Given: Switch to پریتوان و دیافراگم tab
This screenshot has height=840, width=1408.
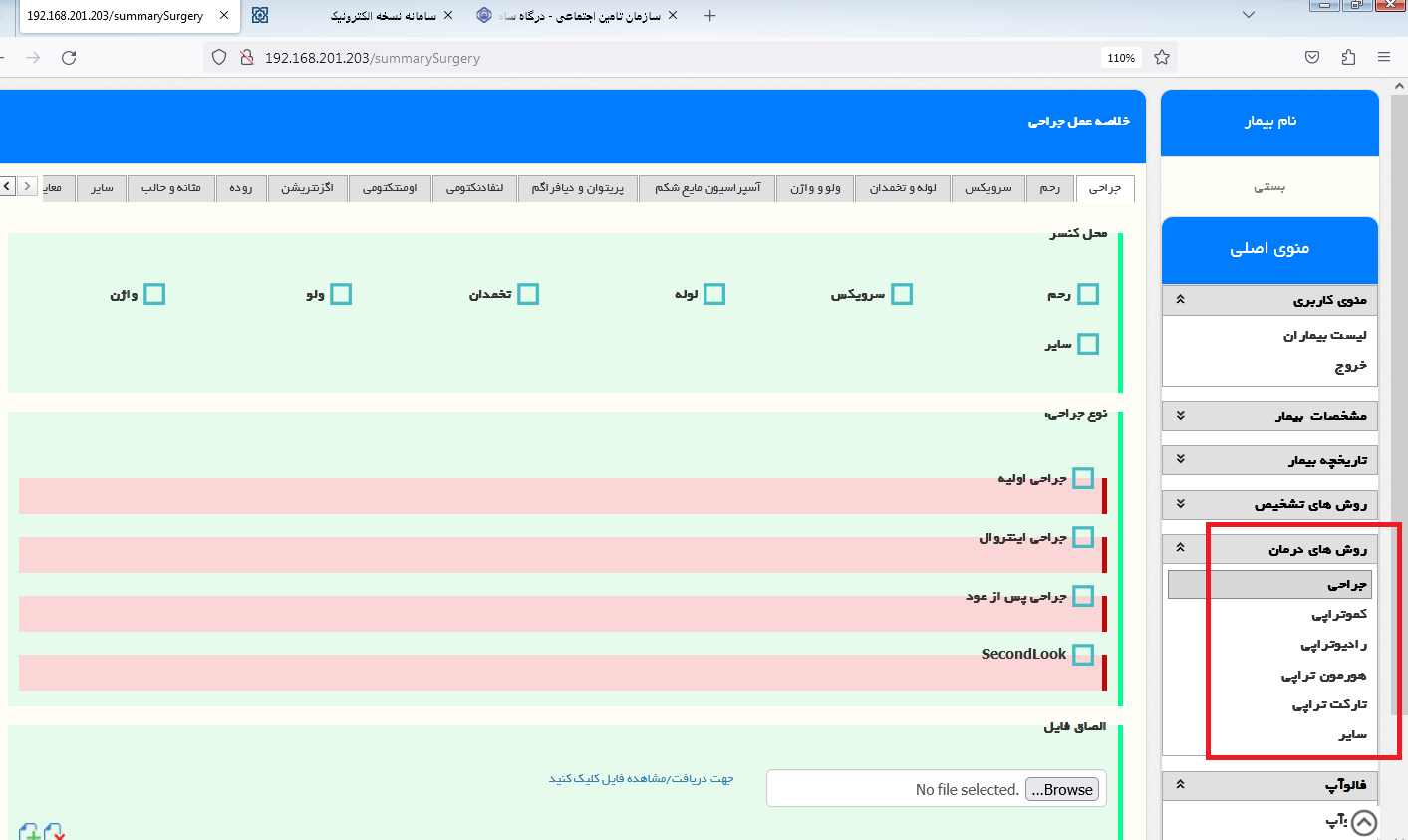Looking at the screenshot, I should click(578, 188).
